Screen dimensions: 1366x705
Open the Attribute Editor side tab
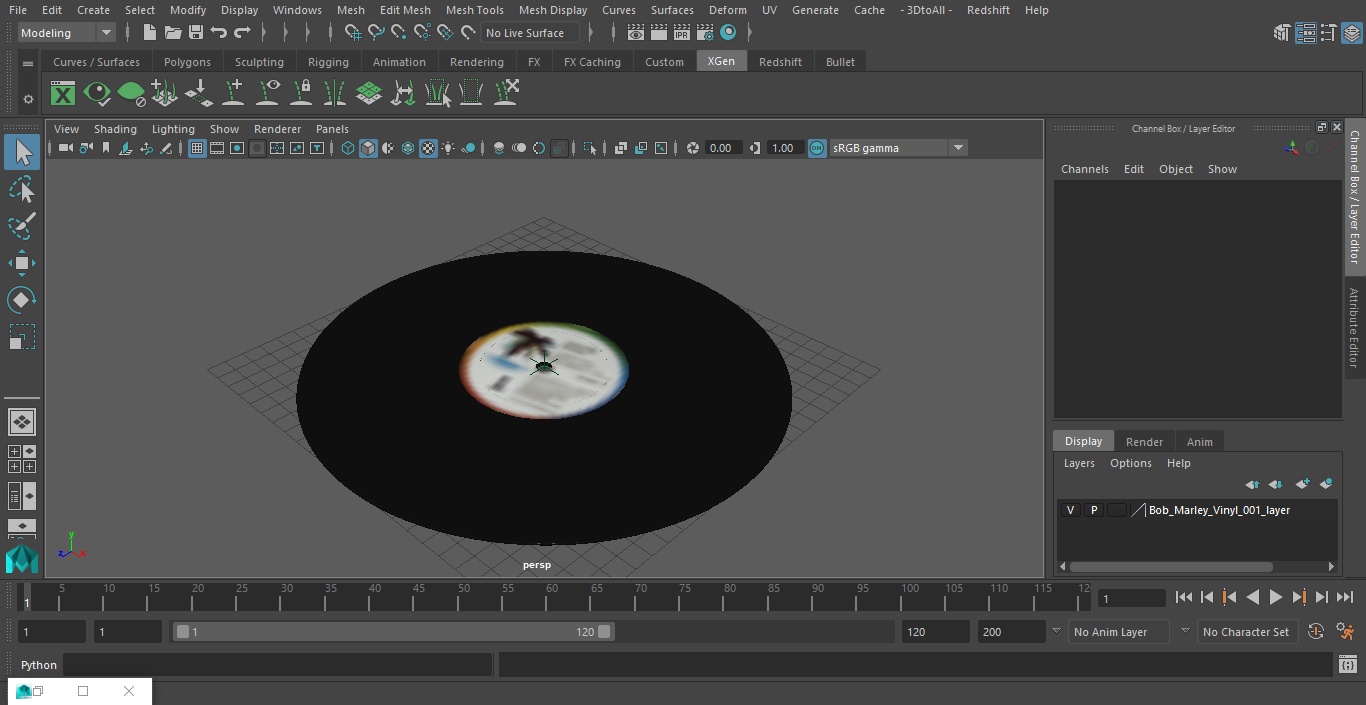point(1354,328)
